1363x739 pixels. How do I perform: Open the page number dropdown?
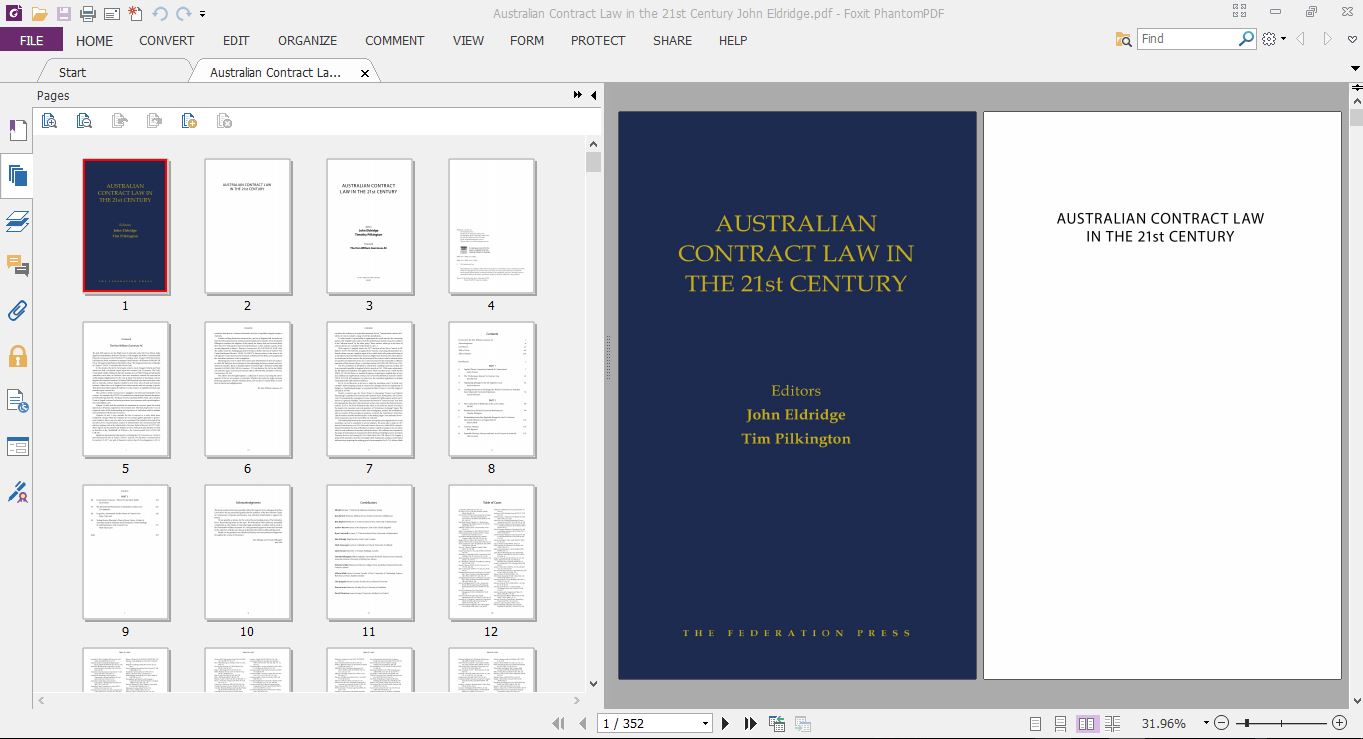coord(705,723)
